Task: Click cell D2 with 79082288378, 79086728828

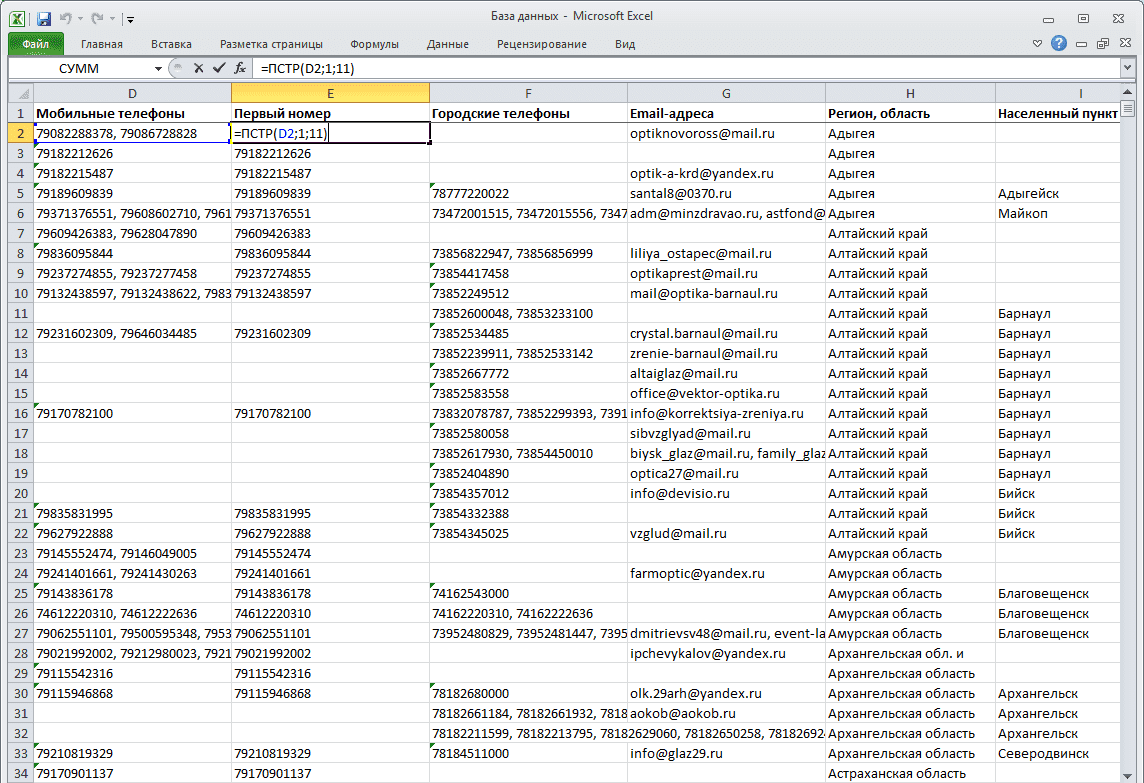Action: (x=132, y=134)
